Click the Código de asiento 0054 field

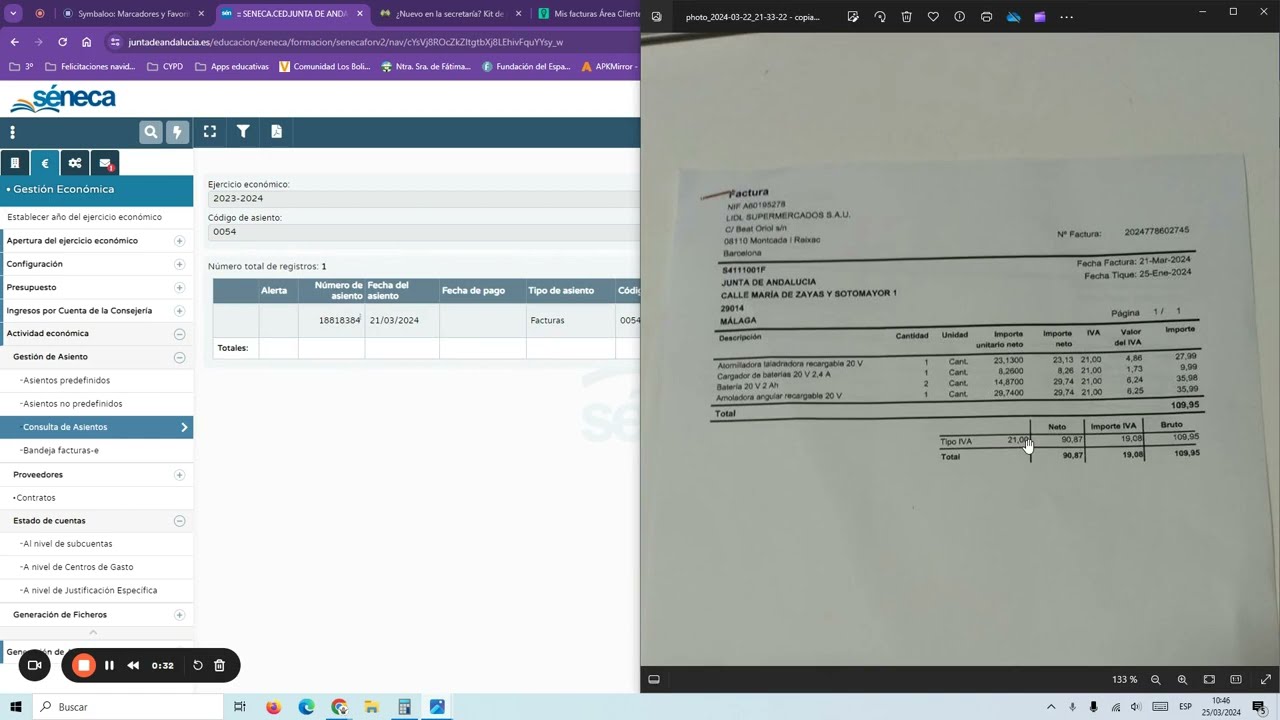[423, 231]
